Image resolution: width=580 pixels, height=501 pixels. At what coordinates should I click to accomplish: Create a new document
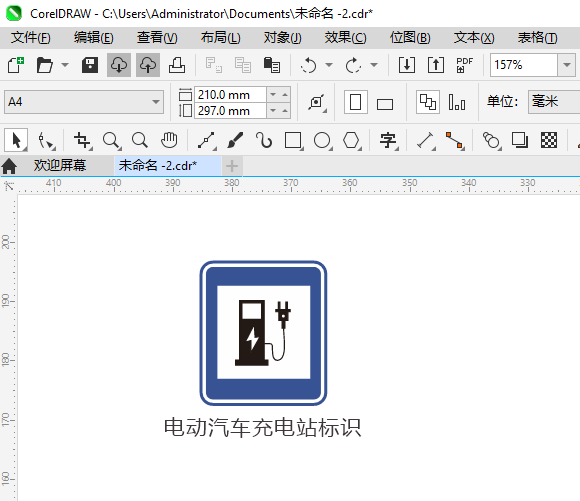click(16, 65)
